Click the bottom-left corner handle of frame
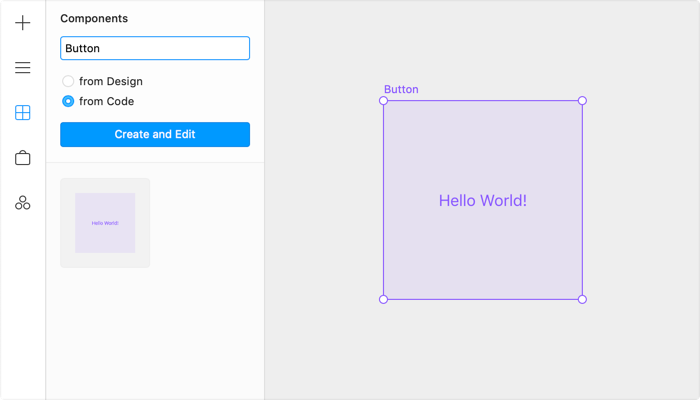 click(384, 299)
